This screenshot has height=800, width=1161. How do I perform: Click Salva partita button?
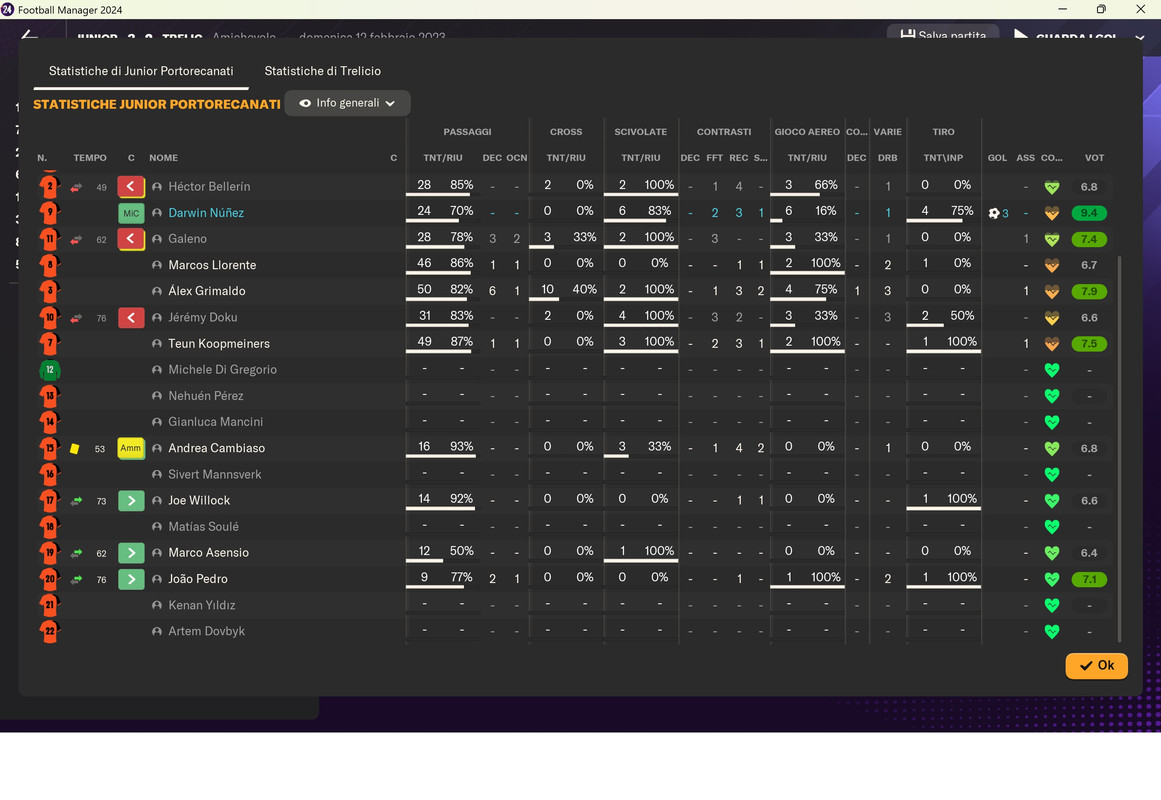pyautogui.click(x=943, y=34)
